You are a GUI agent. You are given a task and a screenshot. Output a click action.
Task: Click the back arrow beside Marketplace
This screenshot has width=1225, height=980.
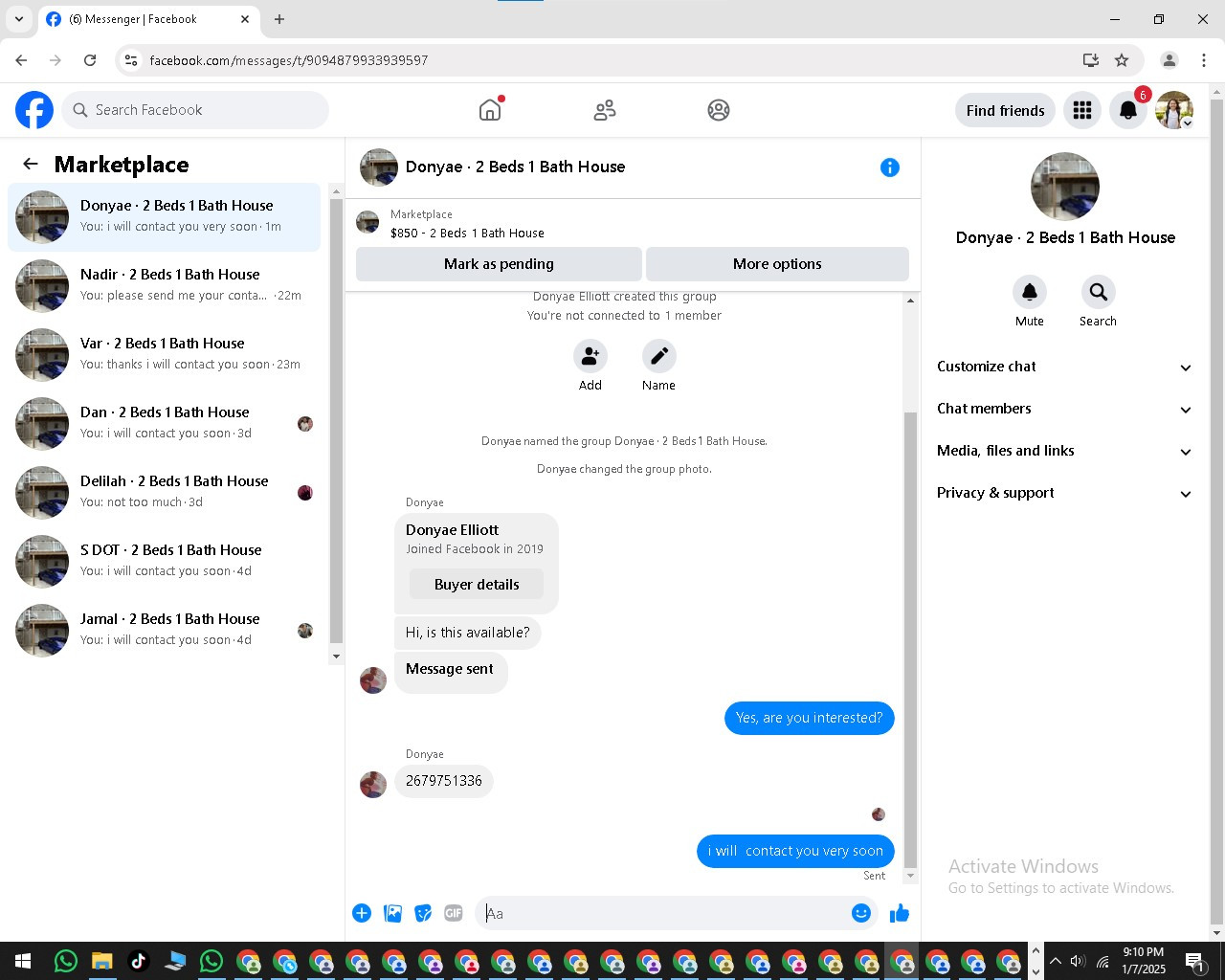(x=31, y=165)
